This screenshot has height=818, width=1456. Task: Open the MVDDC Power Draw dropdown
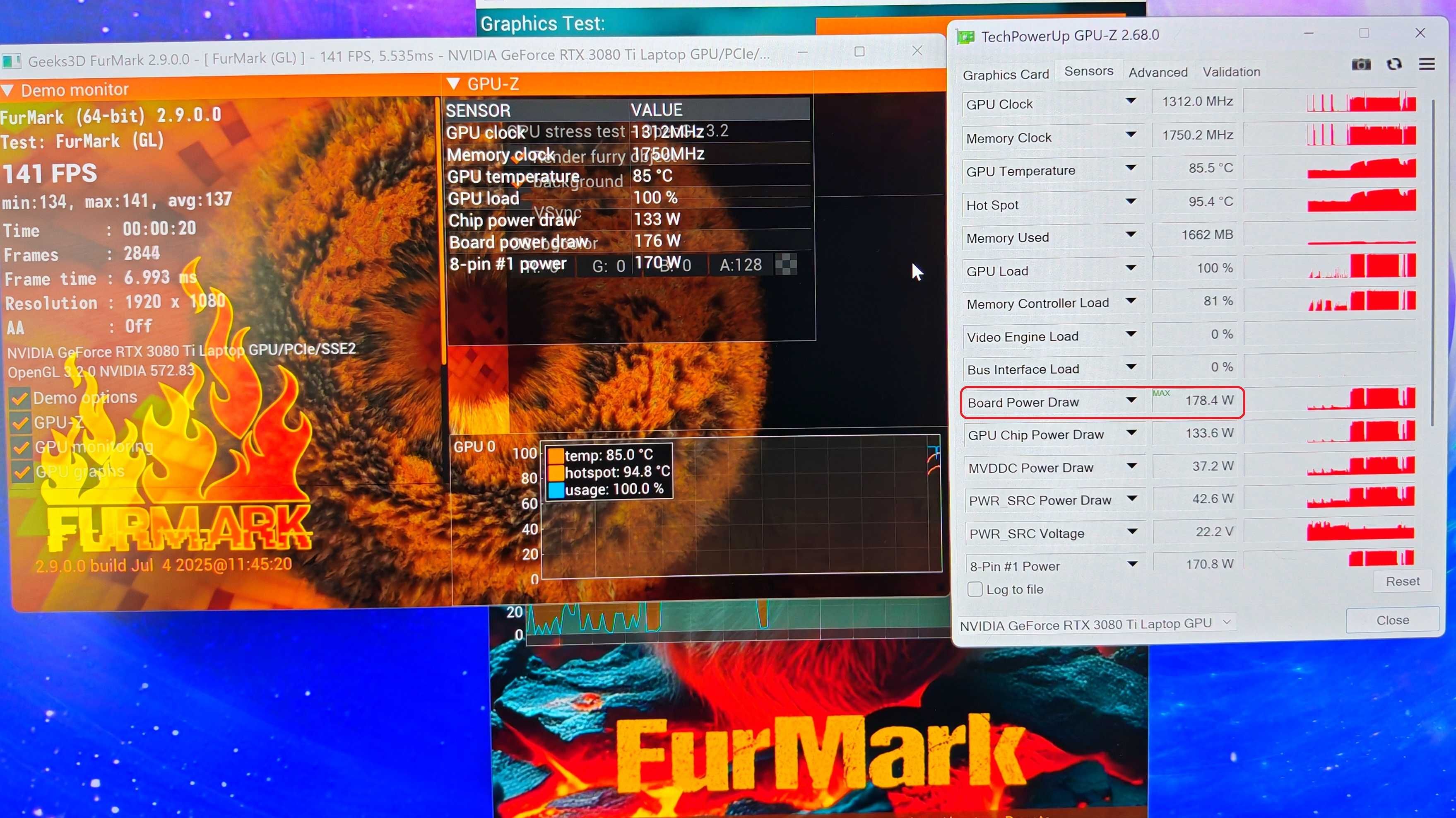[1131, 466]
